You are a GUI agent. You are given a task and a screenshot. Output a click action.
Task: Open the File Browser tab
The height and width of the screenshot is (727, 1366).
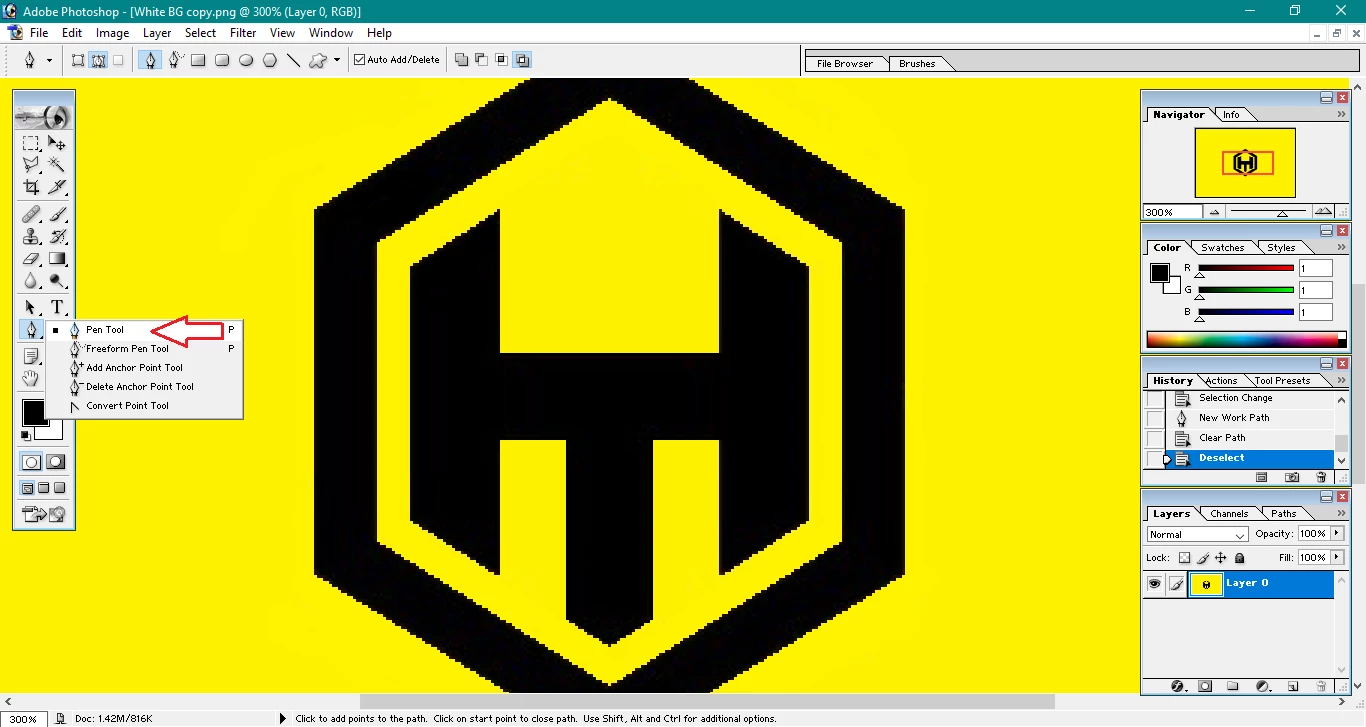(845, 64)
